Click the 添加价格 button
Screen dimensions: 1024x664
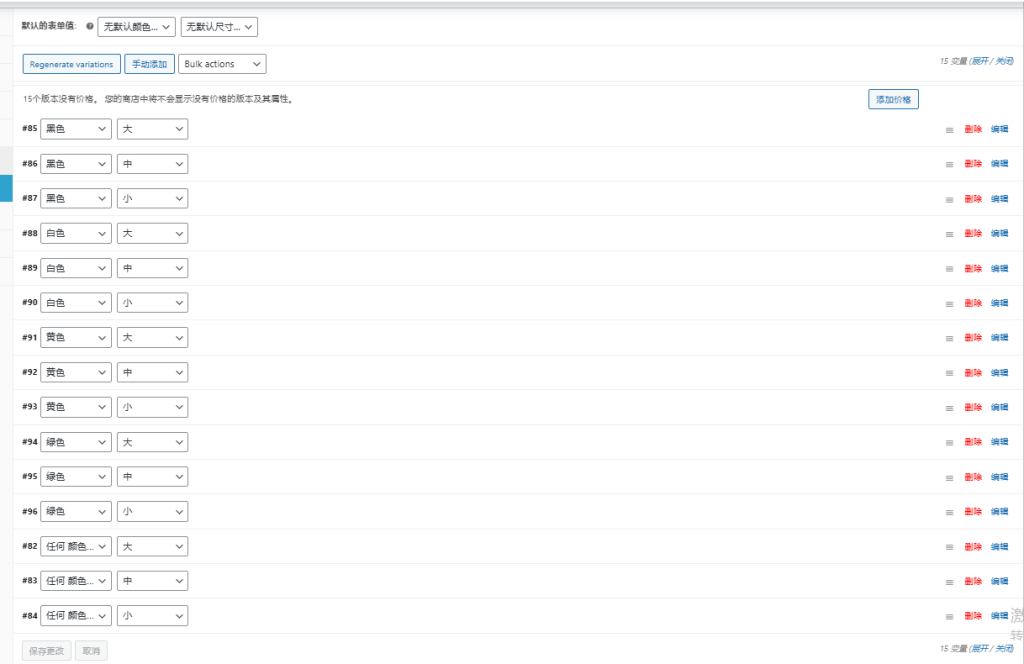click(x=893, y=99)
